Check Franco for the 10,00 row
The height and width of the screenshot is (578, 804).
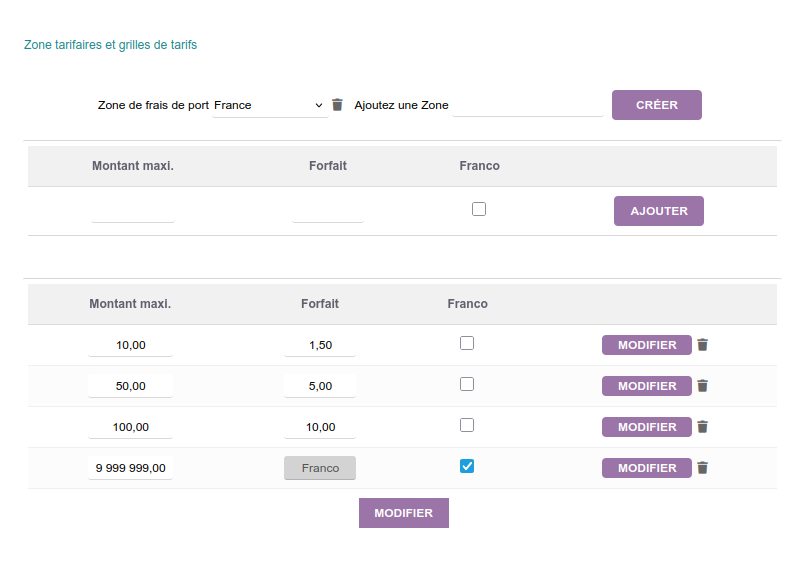point(467,343)
